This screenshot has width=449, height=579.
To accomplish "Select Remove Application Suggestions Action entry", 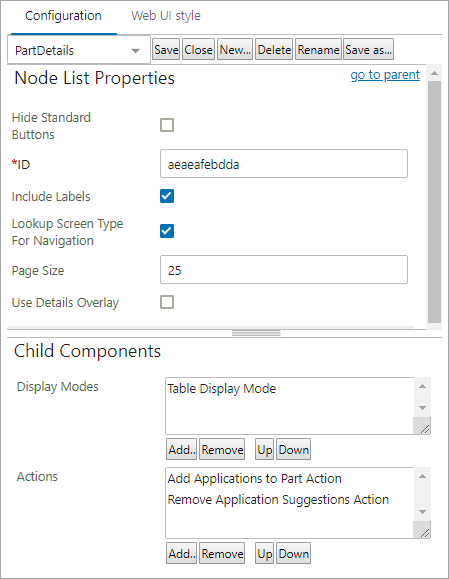I will pyautogui.click(x=278, y=499).
